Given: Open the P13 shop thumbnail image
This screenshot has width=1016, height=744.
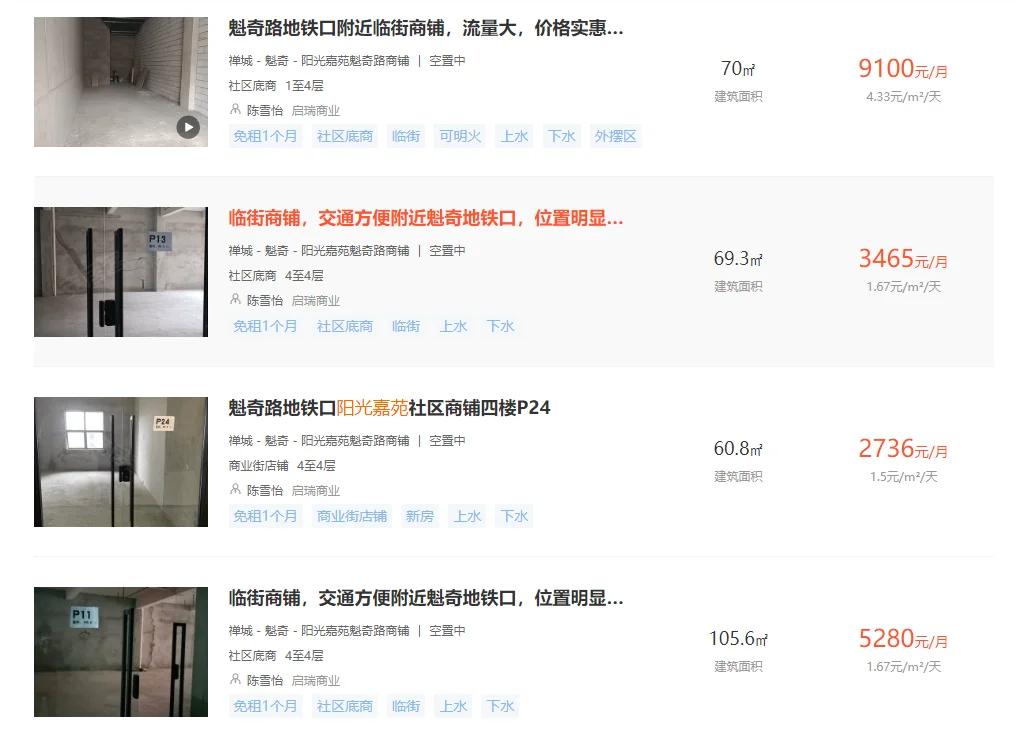Looking at the screenshot, I should [121, 272].
